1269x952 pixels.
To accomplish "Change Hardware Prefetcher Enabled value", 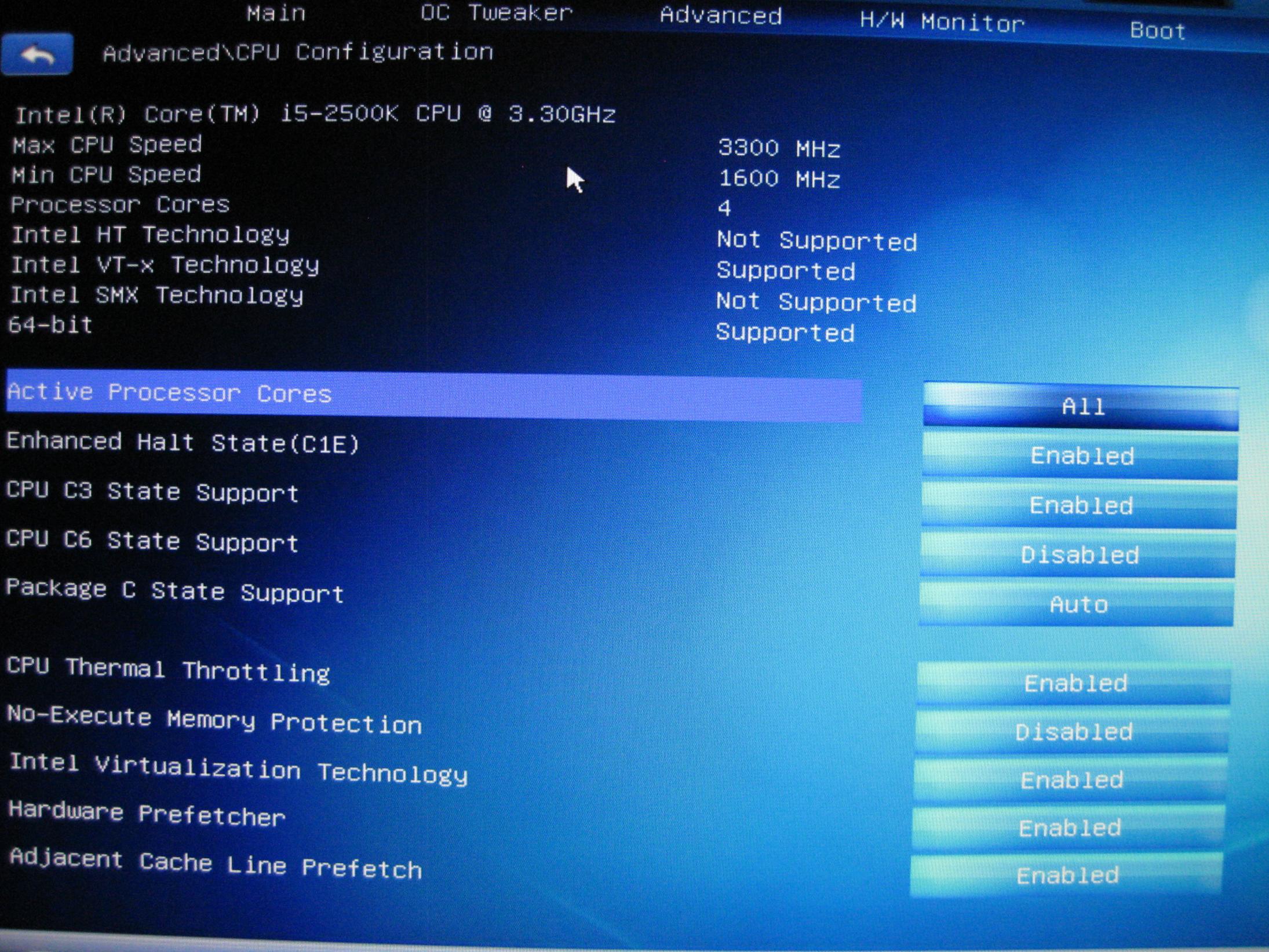I will coord(1070,827).
